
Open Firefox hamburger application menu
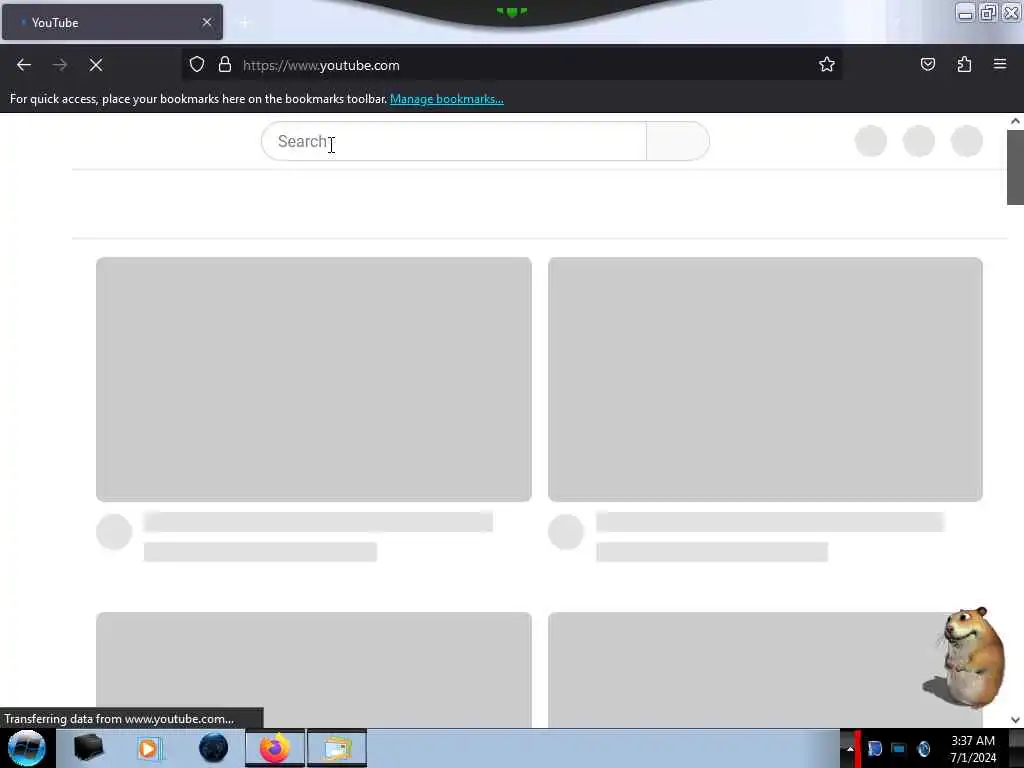(1000, 64)
